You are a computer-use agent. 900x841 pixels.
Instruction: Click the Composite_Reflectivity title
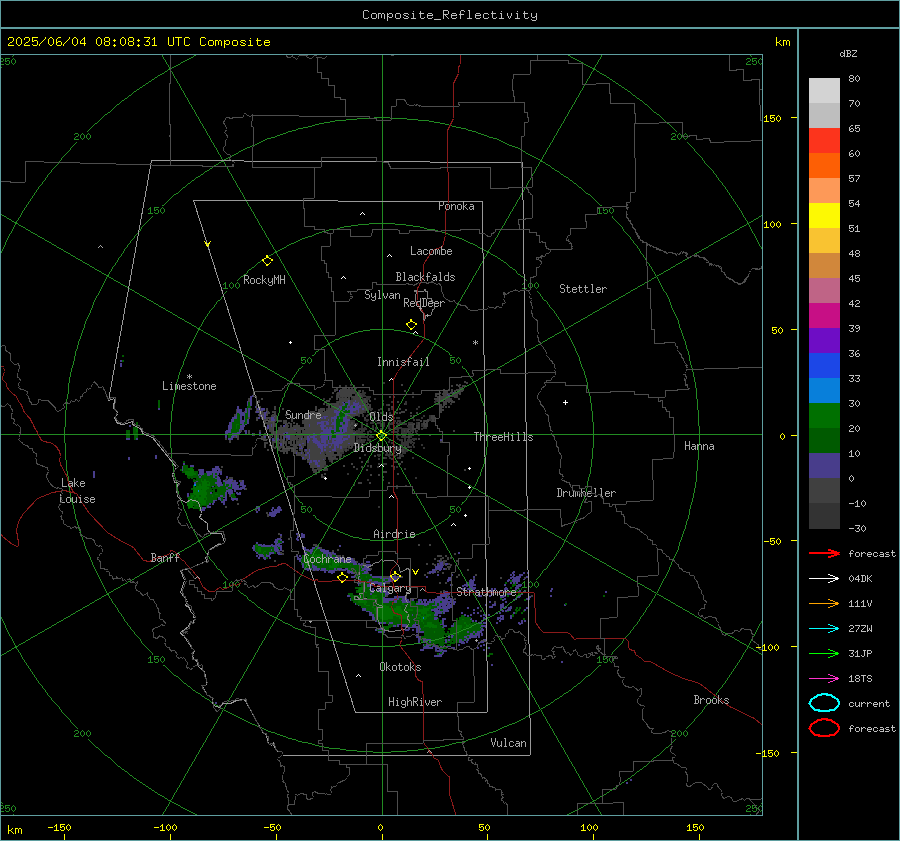(x=450, y=15)
